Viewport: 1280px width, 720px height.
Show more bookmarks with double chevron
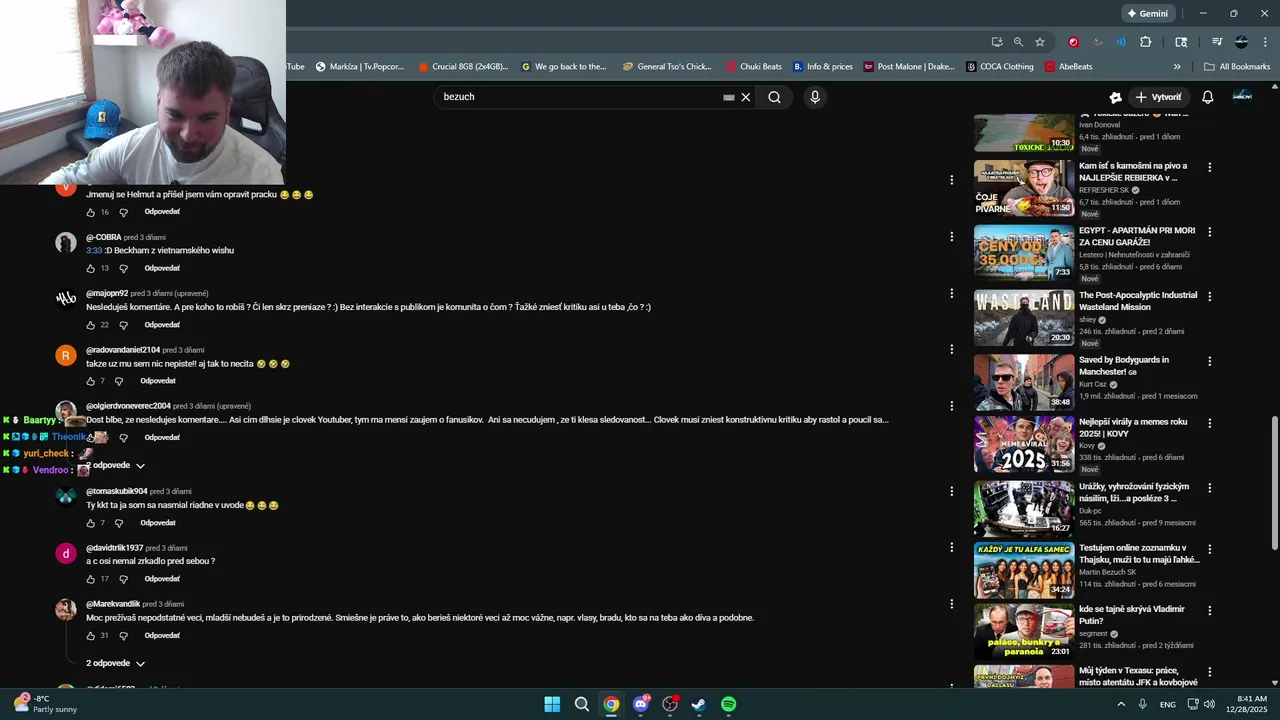(x=1177, y=67)
